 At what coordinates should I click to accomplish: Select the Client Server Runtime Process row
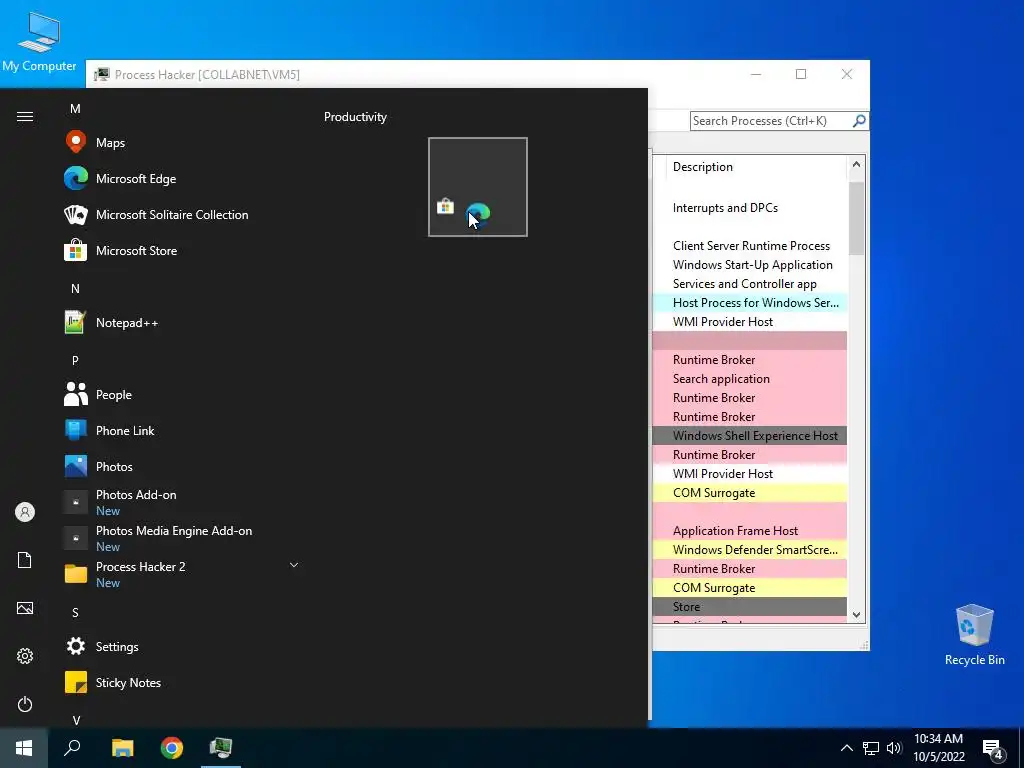click(x=750, y=246)
